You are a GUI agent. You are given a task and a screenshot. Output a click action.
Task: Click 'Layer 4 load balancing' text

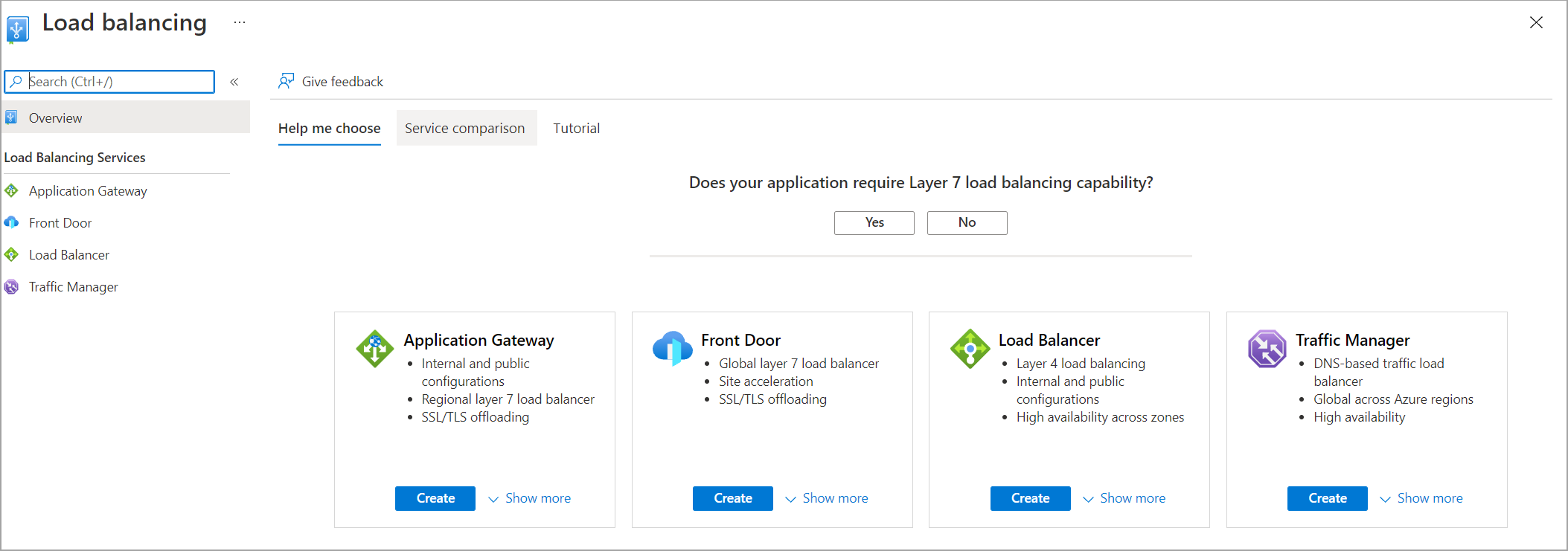pos(1081,364)
